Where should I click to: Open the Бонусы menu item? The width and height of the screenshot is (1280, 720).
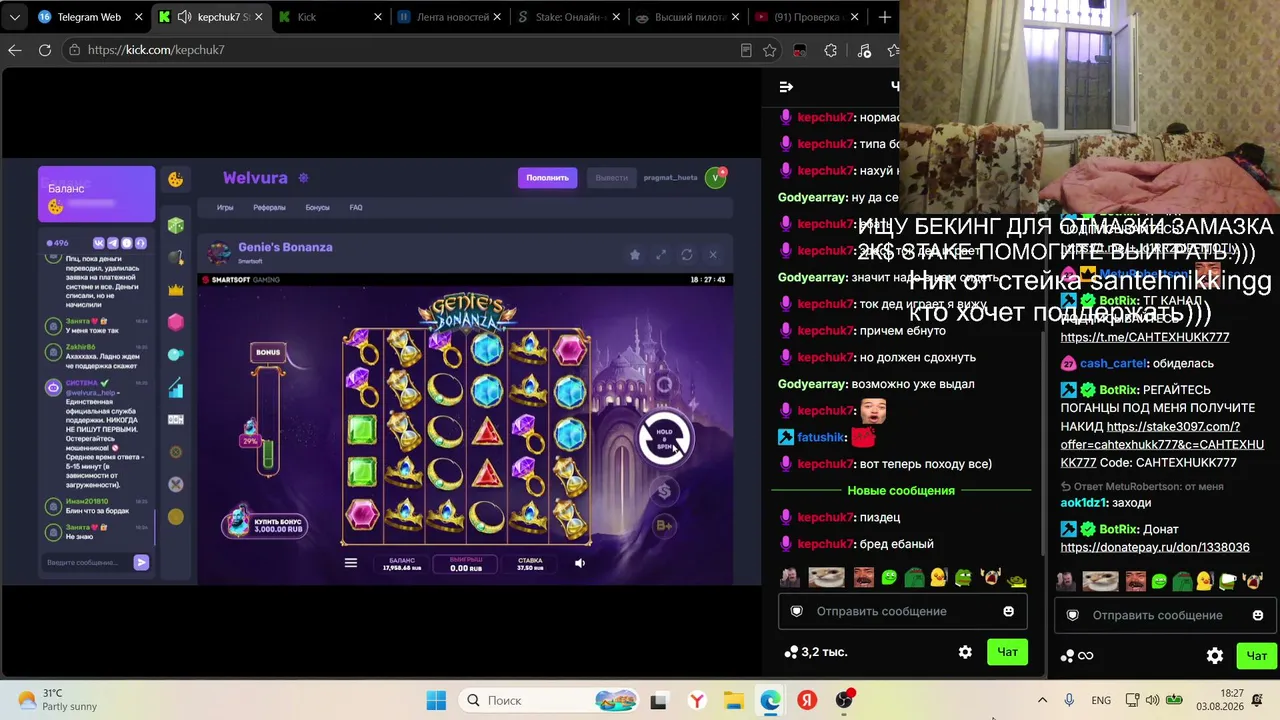click(317, 208)
